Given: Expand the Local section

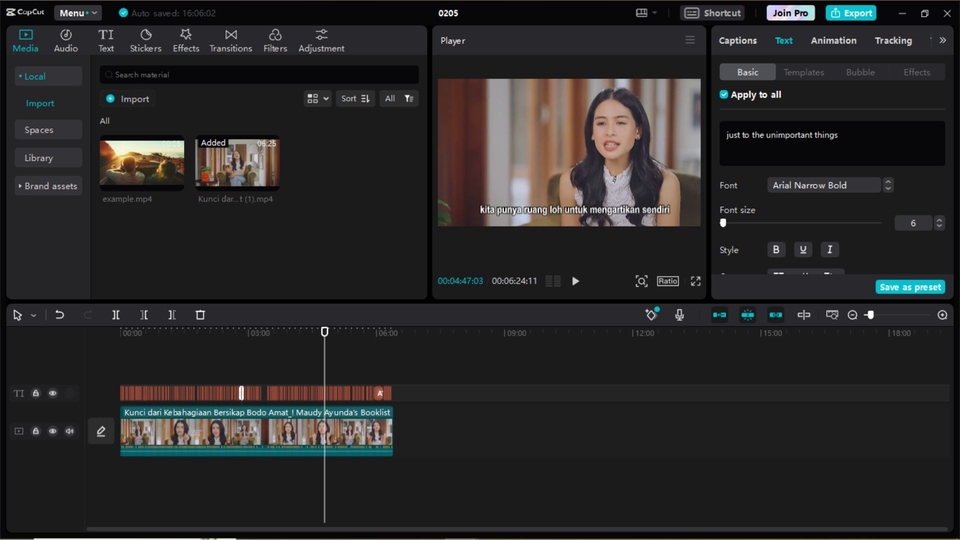Looking at the screenshot, I should click(48, 77).
